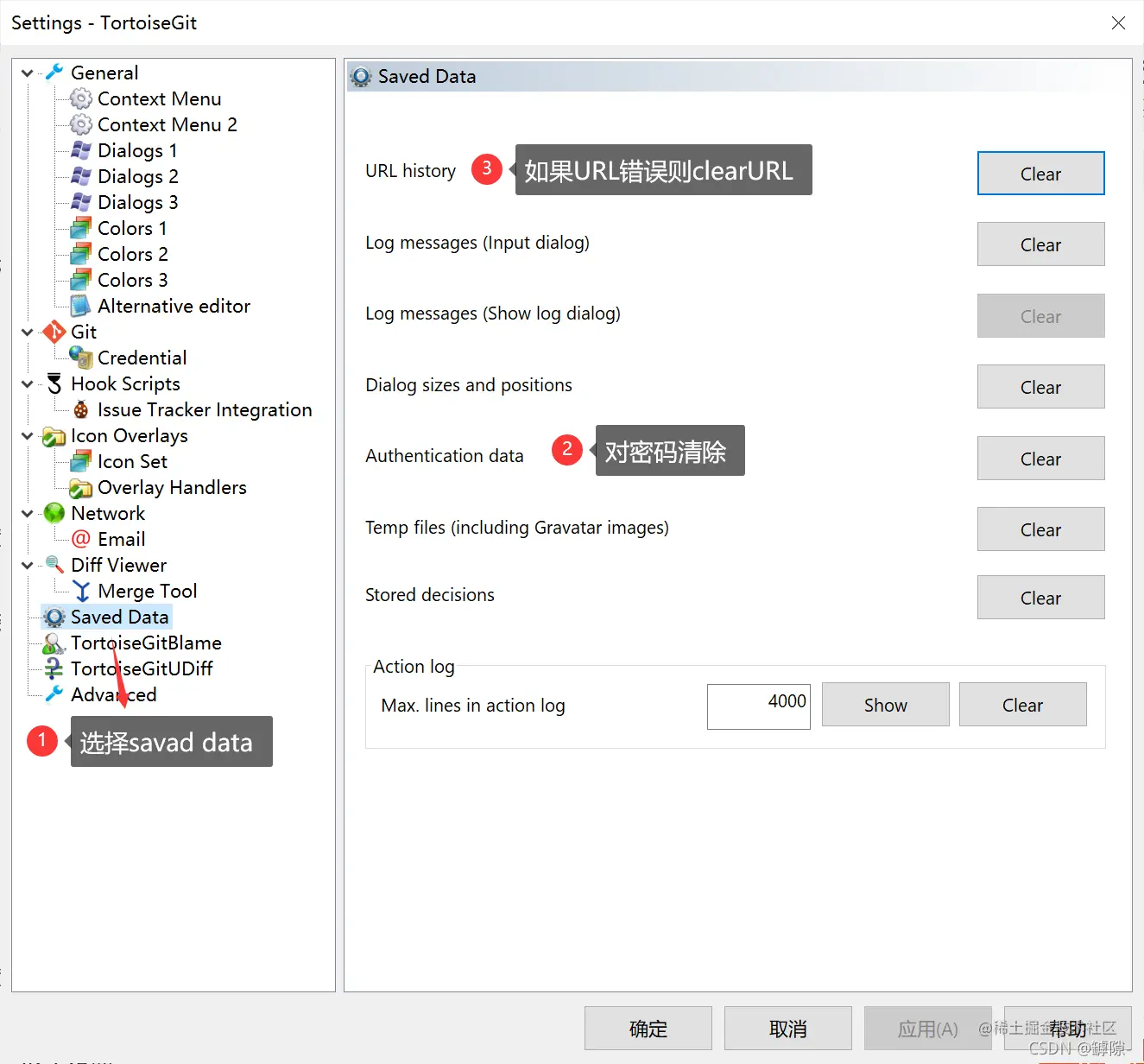This screenshot has width=1144, height=1064.
Task: Click the Icon Set icon
Action: click(81, 461)
